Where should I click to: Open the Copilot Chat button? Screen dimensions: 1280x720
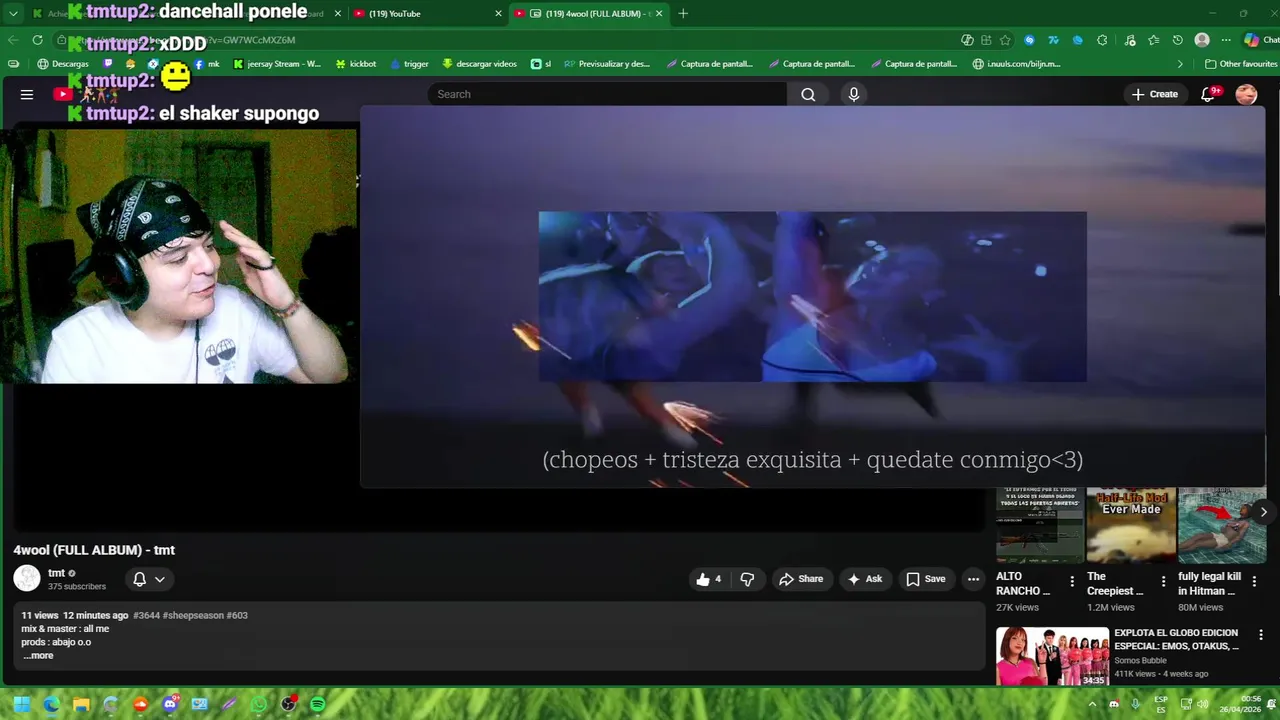point(1260,40)
